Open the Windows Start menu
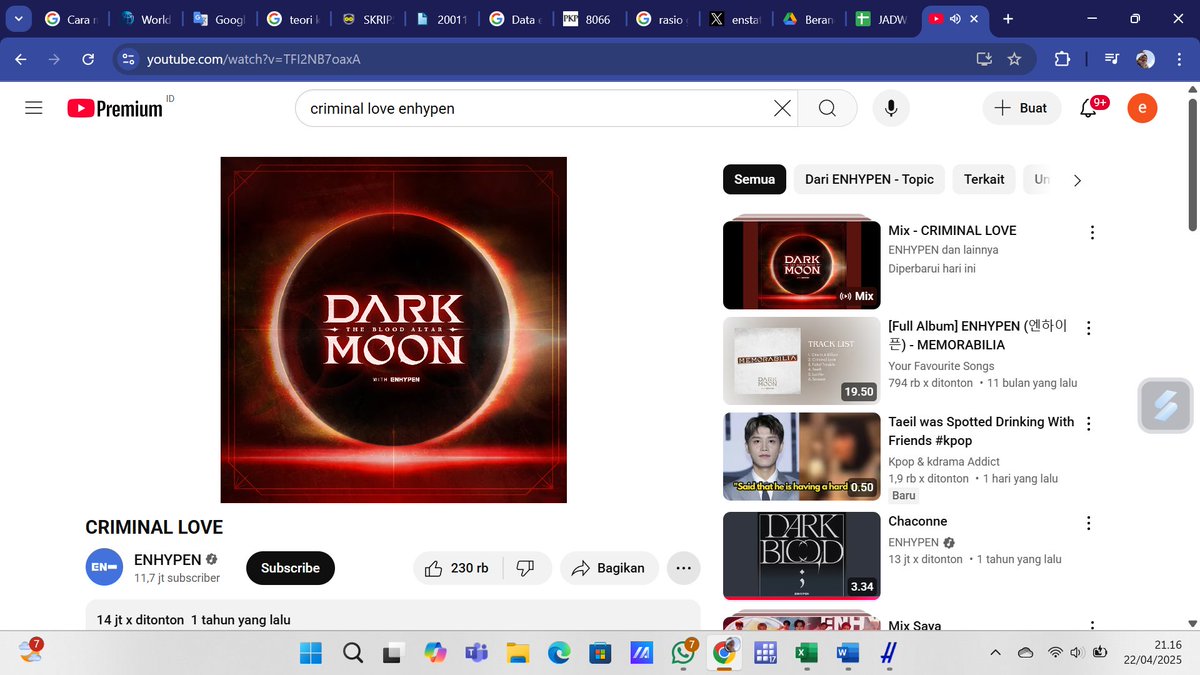This screenshot has height=675, width=1200. tap(311, 653)
